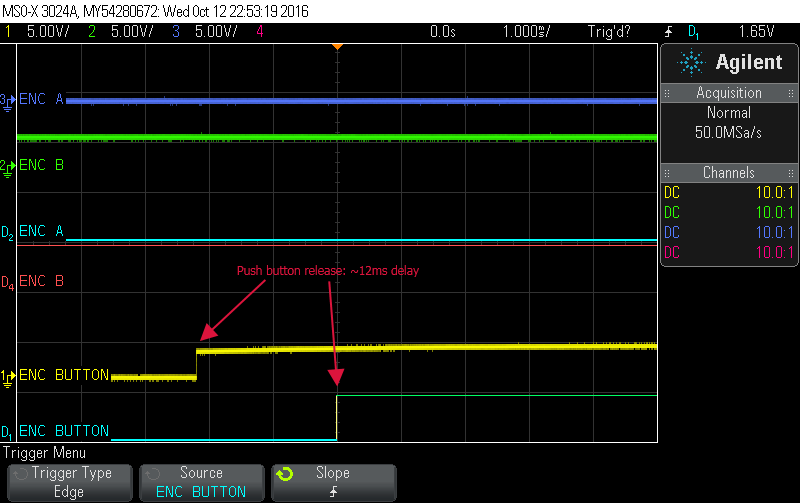The image size is (800, 503).
Task: Open the Source ENC BUTTON softkey
Action: (x=201, y=482)
